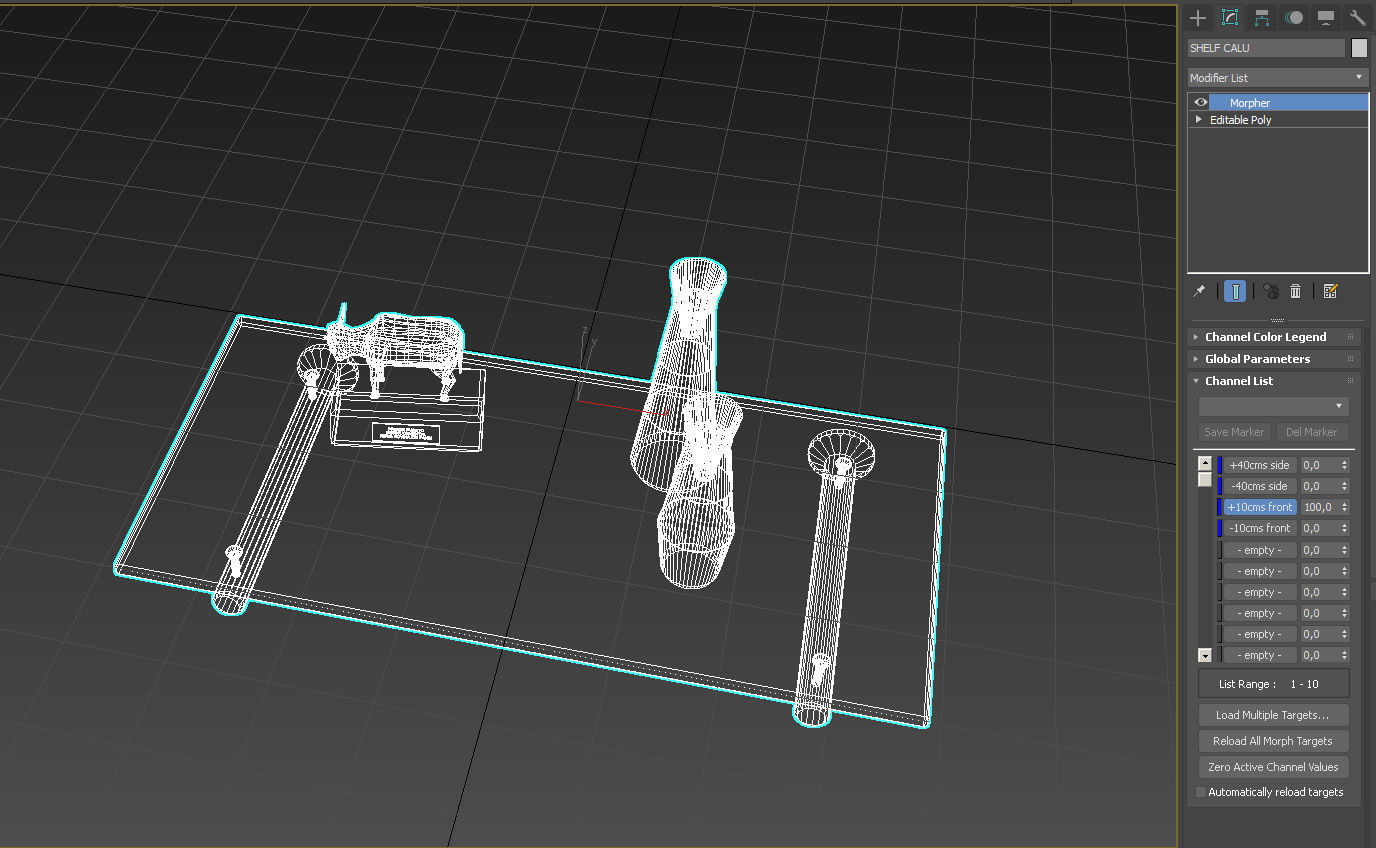Screen dimensions: 1376x848
Task: Open the Create command panel tab
Action: (x=1197, y=18)
